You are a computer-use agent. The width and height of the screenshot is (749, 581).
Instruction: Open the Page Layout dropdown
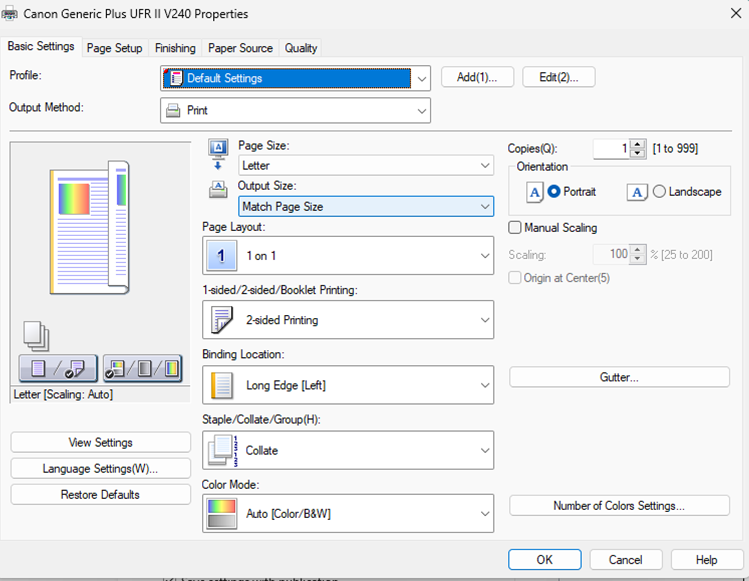point(348,256)
